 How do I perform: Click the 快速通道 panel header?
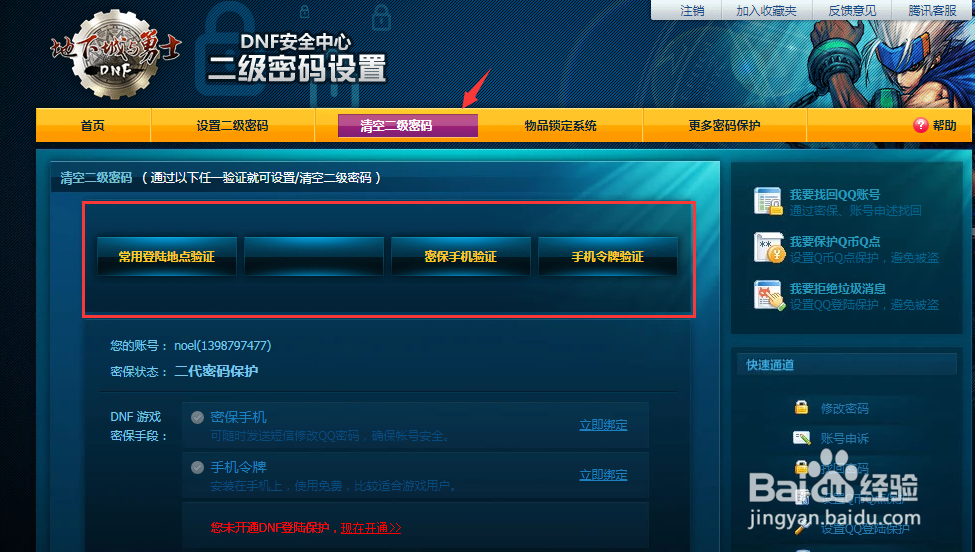coord(847,365)
